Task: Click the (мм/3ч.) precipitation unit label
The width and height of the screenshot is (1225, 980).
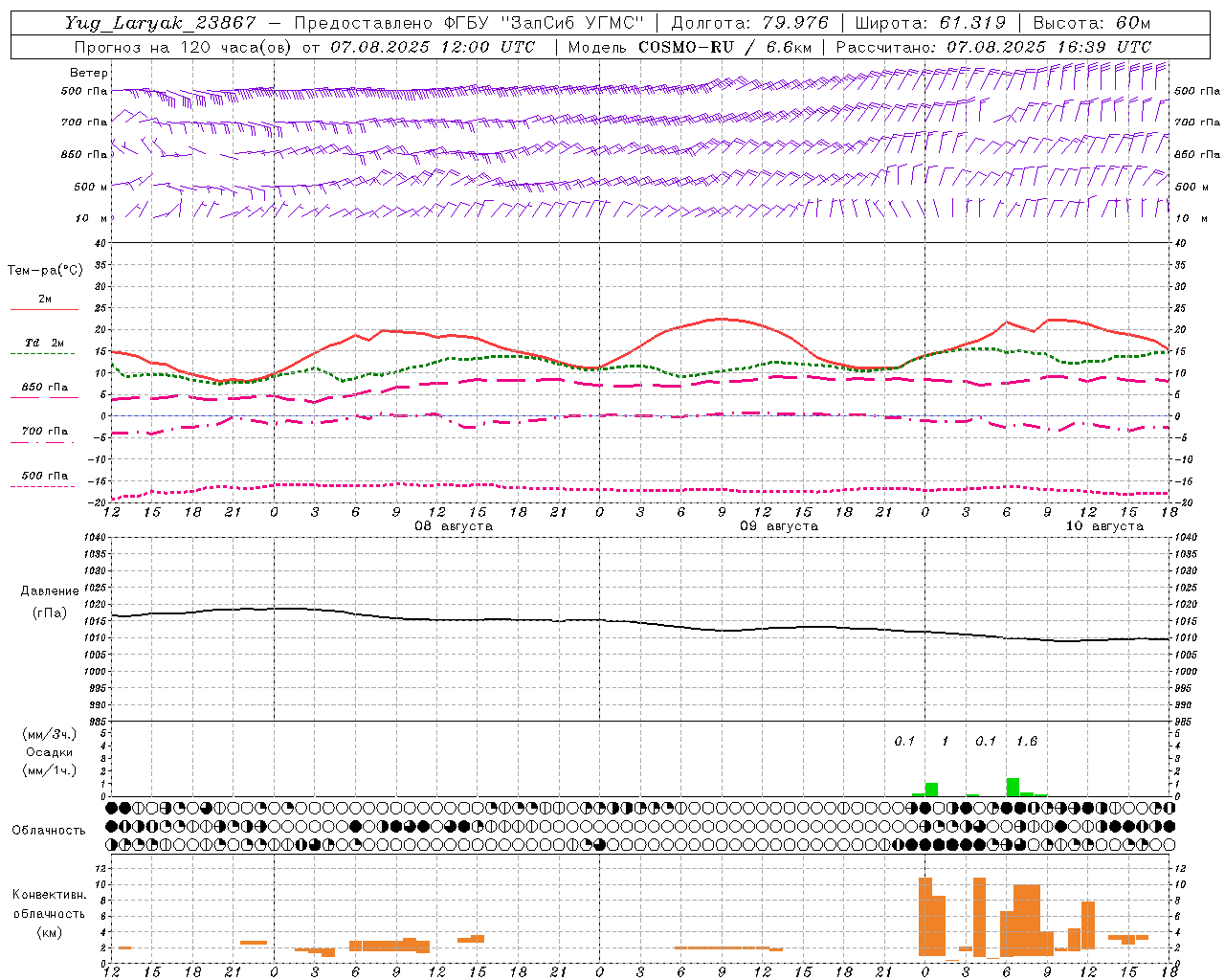Action: [50, 734]
